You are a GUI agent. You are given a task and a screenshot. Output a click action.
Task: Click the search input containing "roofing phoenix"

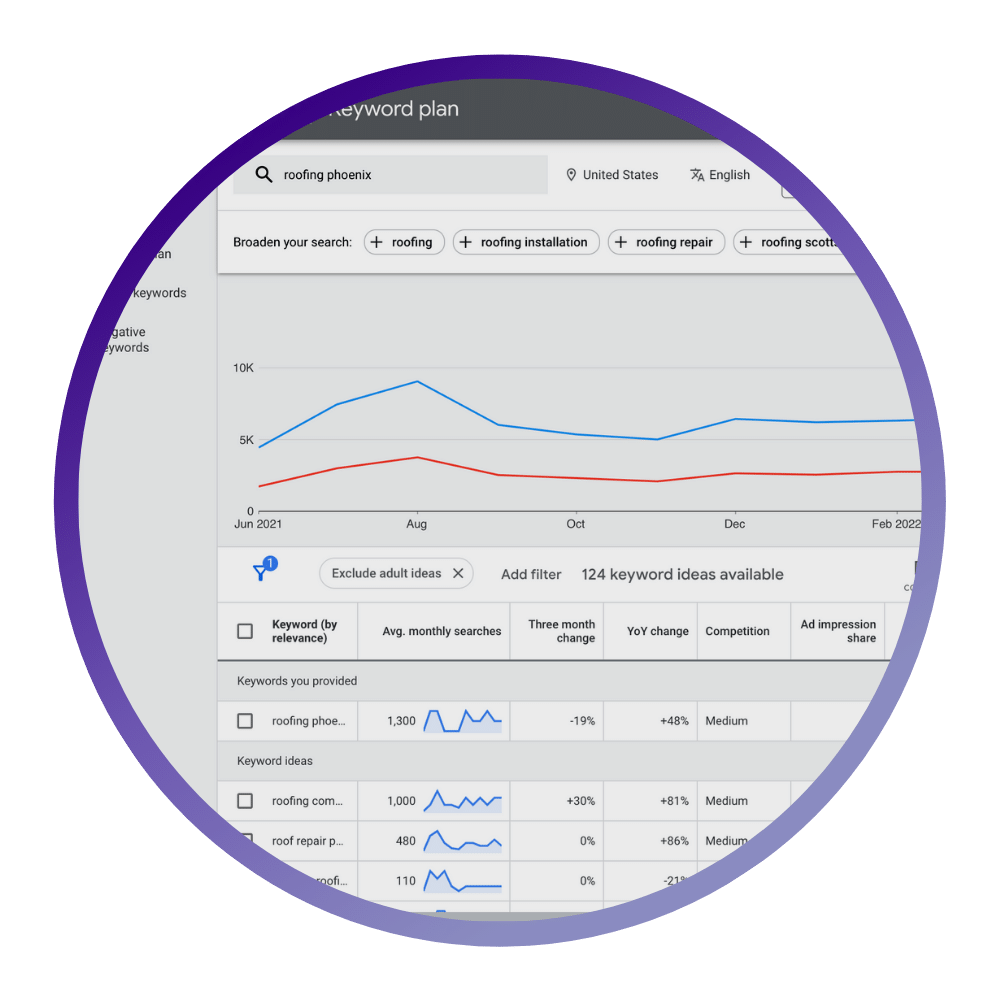[390, 174]
